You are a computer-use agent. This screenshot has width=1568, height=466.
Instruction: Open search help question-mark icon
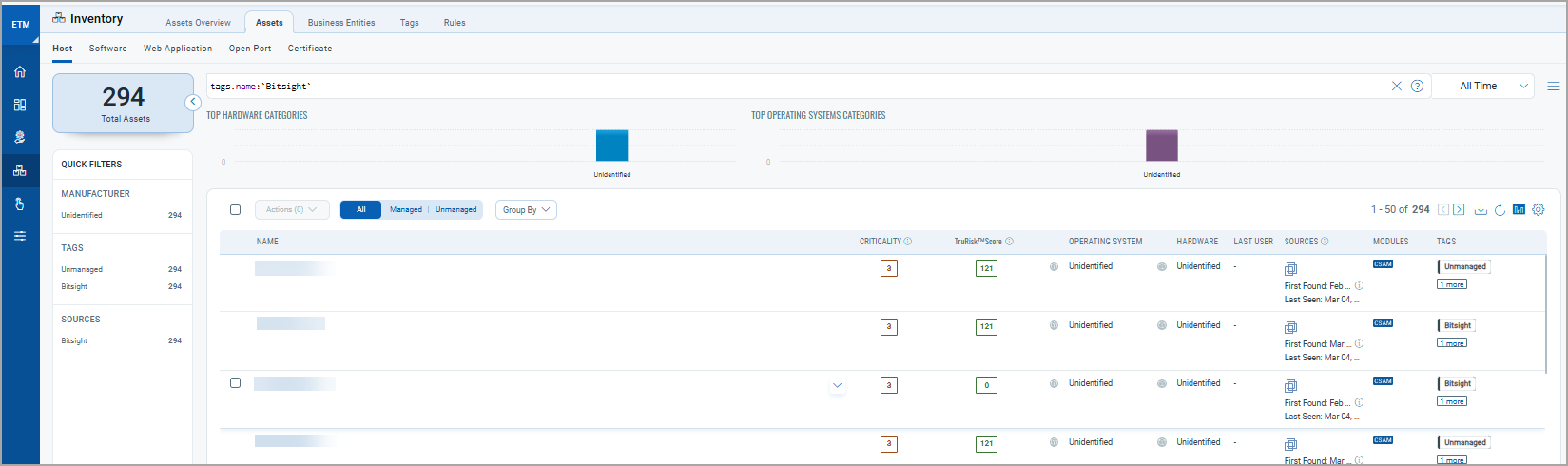point(1417,87)
